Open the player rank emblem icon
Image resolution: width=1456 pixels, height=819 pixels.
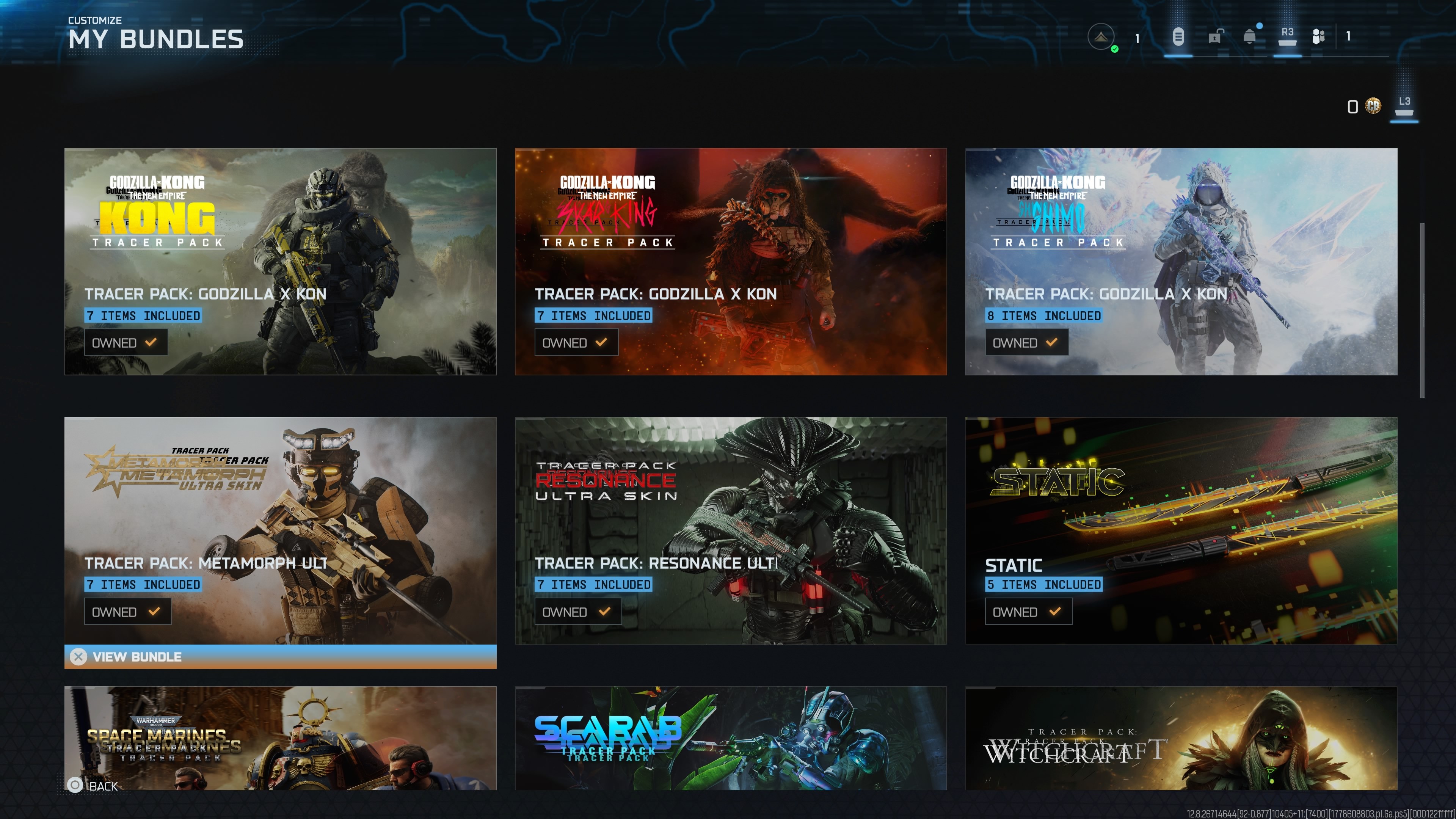tap(1100, 37)
